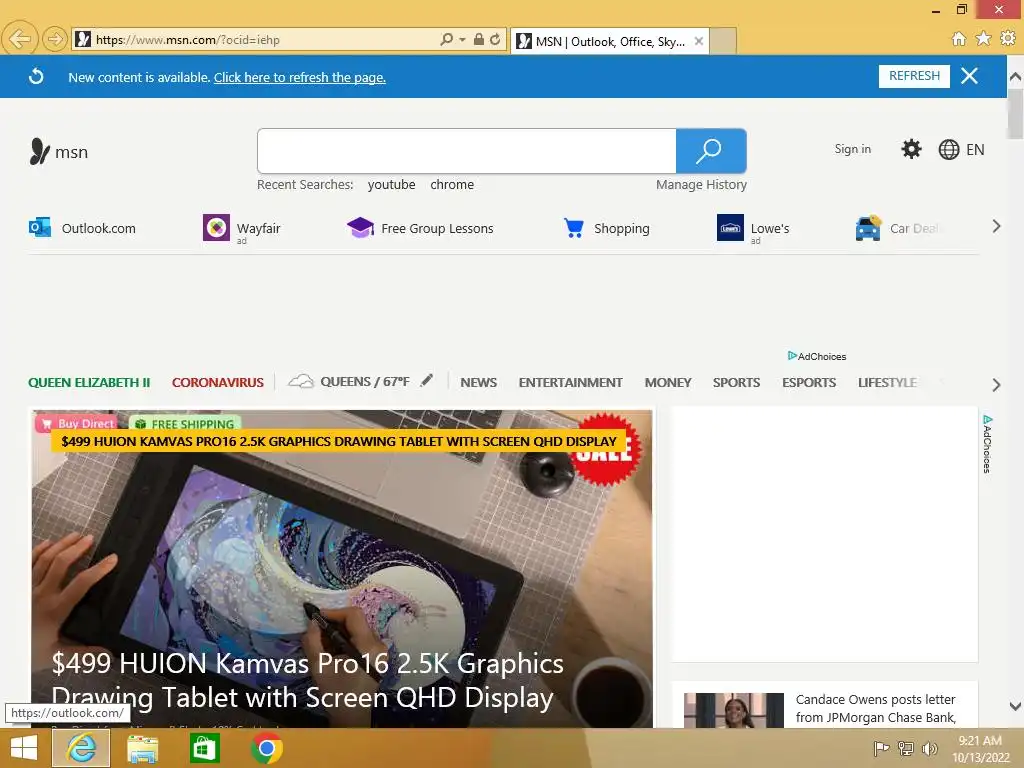The image size is (1024, 768).
Task: Open the Windows Start button
Action: (24, 748)
